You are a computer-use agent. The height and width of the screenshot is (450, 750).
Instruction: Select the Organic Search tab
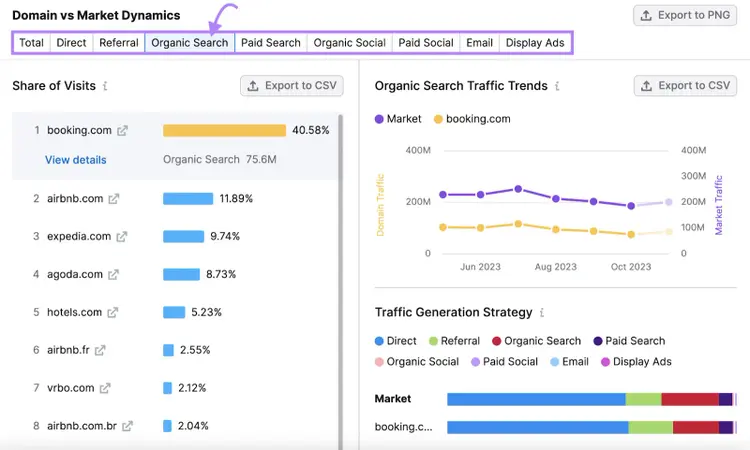[190, 43]
